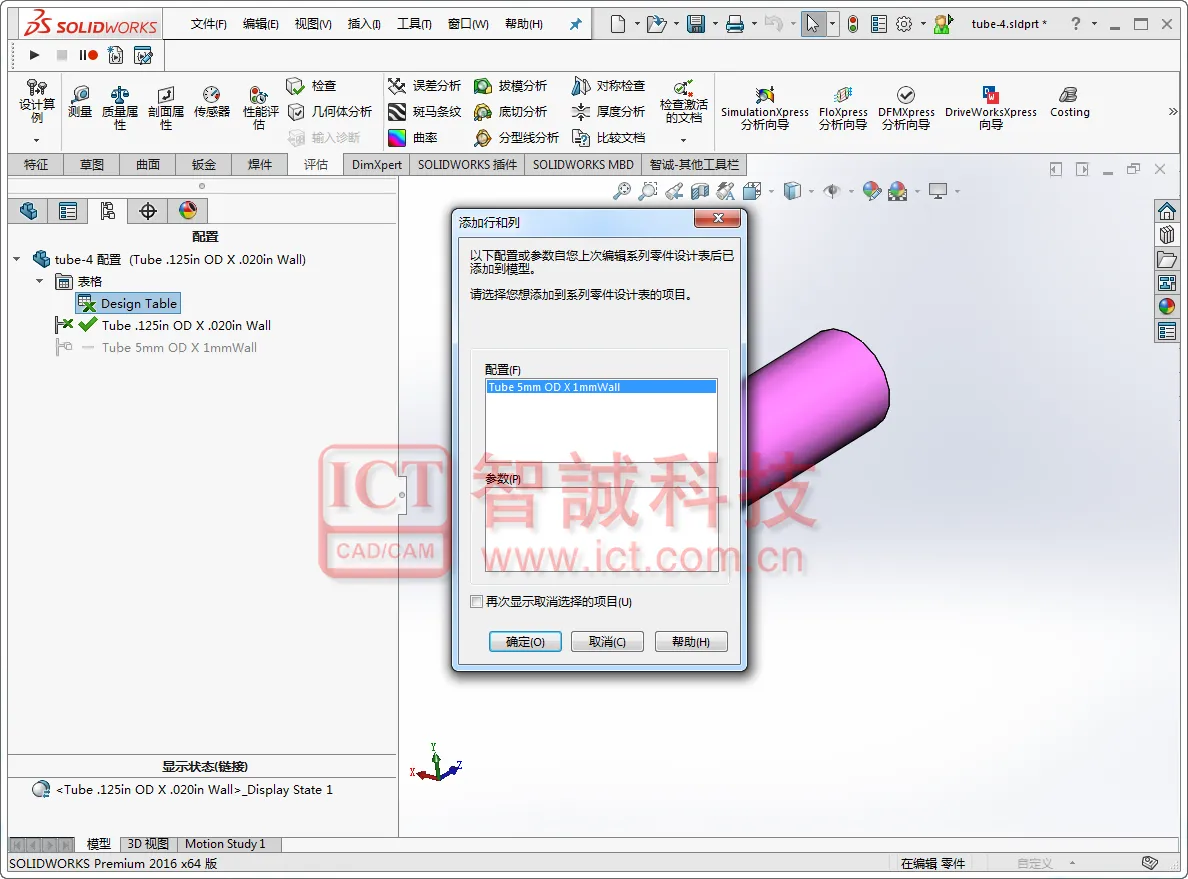Click the Select cursor tool in title toolbar
1188x879 pixels.
(x=813, y=24)
